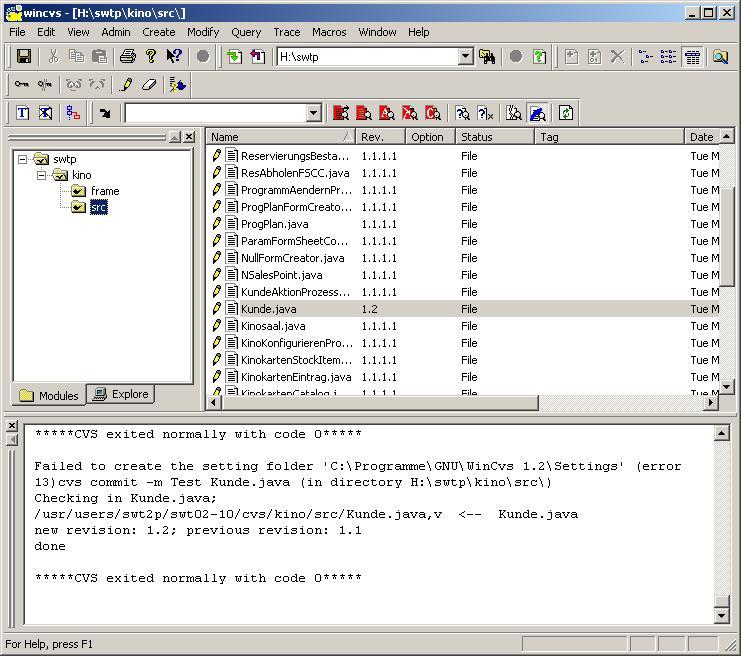This screenshot has width=741, height=656.
Task: Click the Print icon
Action: (x=128, y=56)
